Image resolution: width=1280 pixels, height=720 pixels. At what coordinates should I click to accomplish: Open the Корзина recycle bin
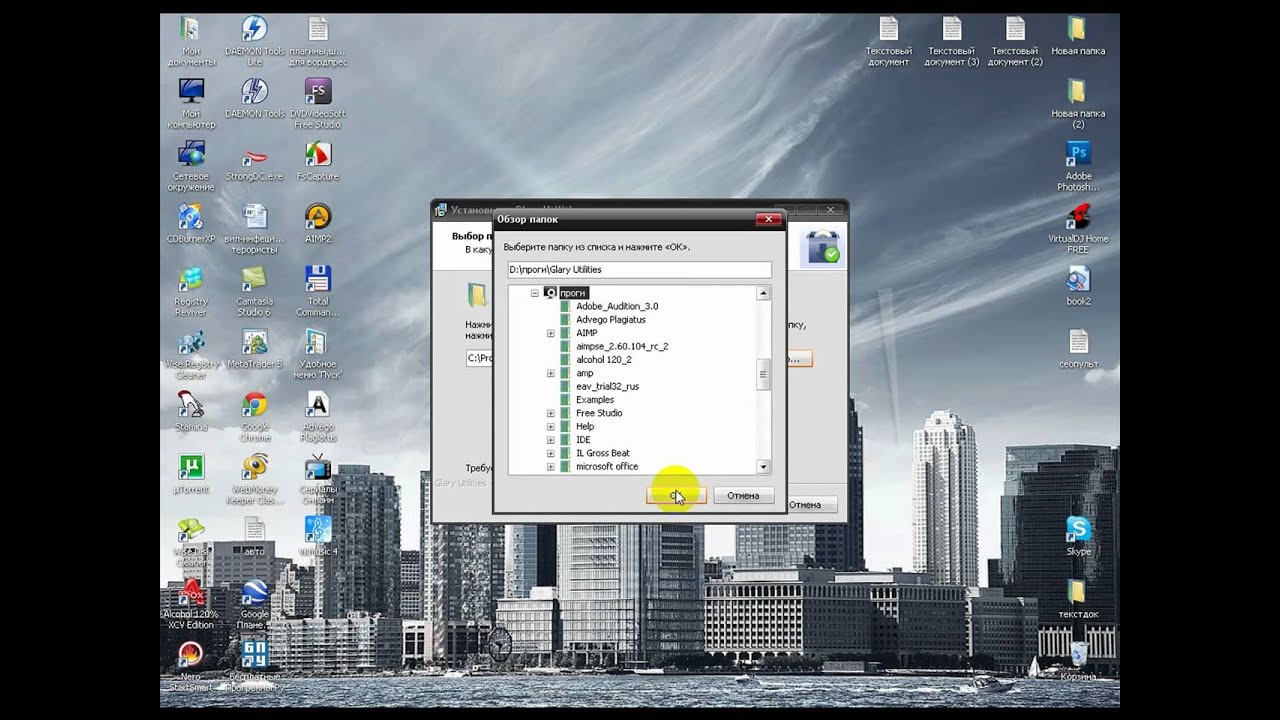(1078, 660)
